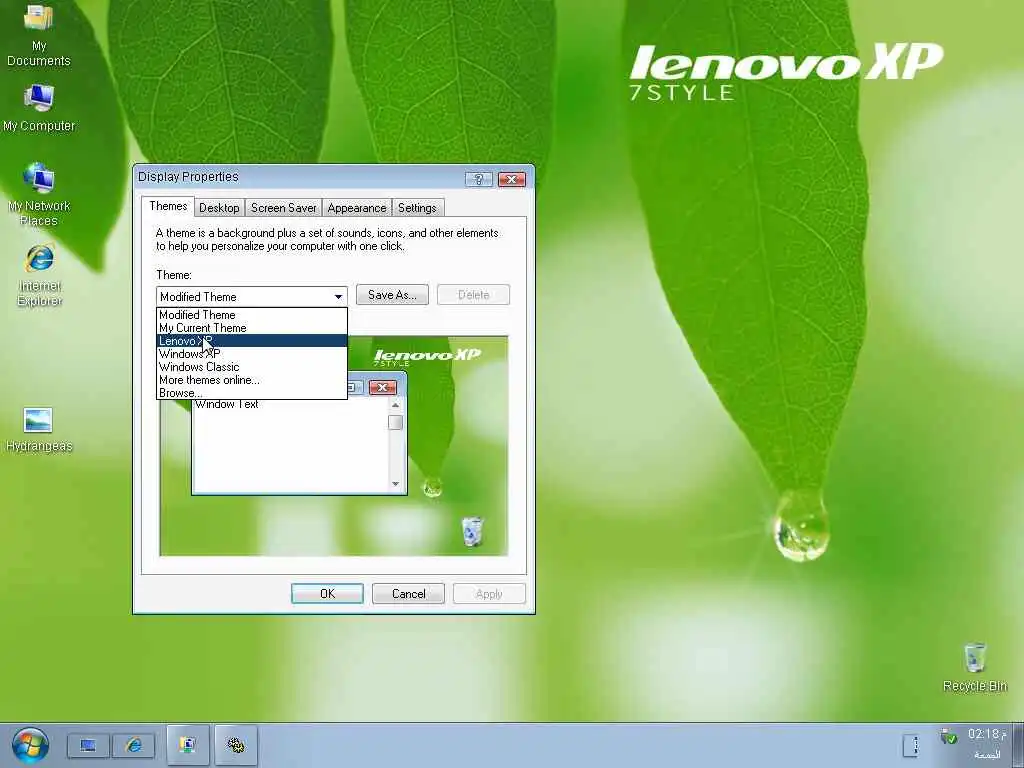Select the Hydrangeas image icon

coord(39,430)
